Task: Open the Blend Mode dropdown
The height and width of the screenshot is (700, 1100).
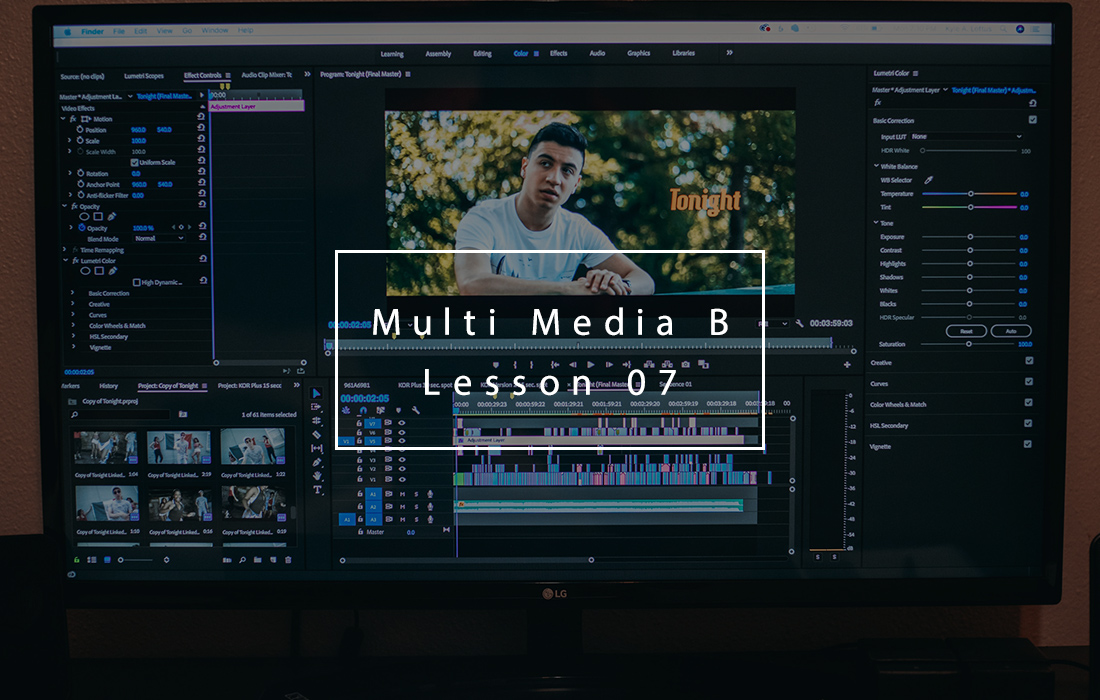Action: tap(159, 238)
